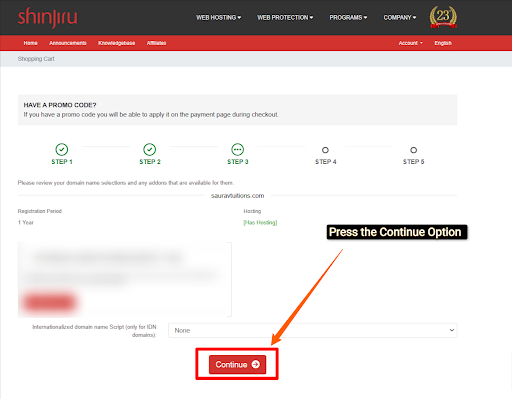
Task: Expand the Programs menu
Action: pos(348,17)
